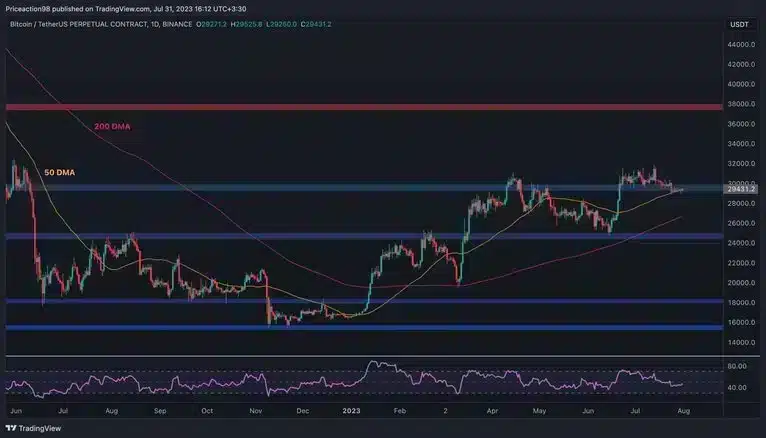Click the 80.00 level on the RSI scale
The height and width of the screenshot is (438, 766).
pos(737,367)
